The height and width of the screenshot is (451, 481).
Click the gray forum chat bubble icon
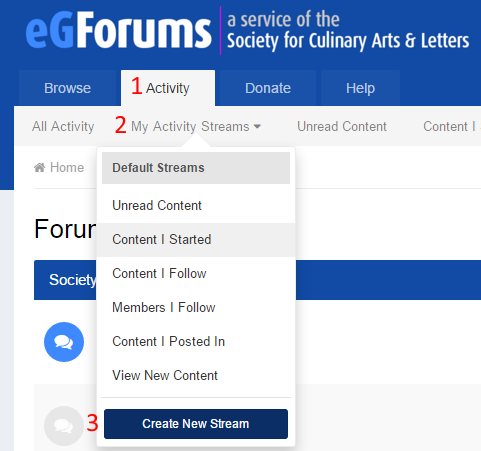(x=64, y=426)
